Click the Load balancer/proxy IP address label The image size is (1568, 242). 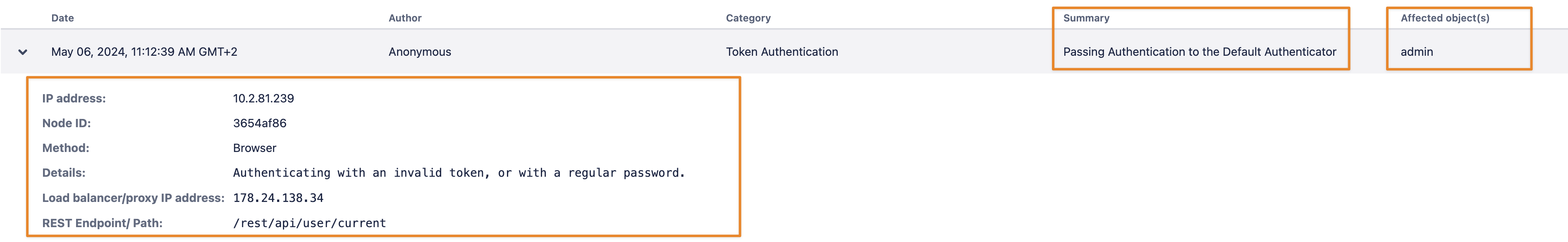[133, 198]
